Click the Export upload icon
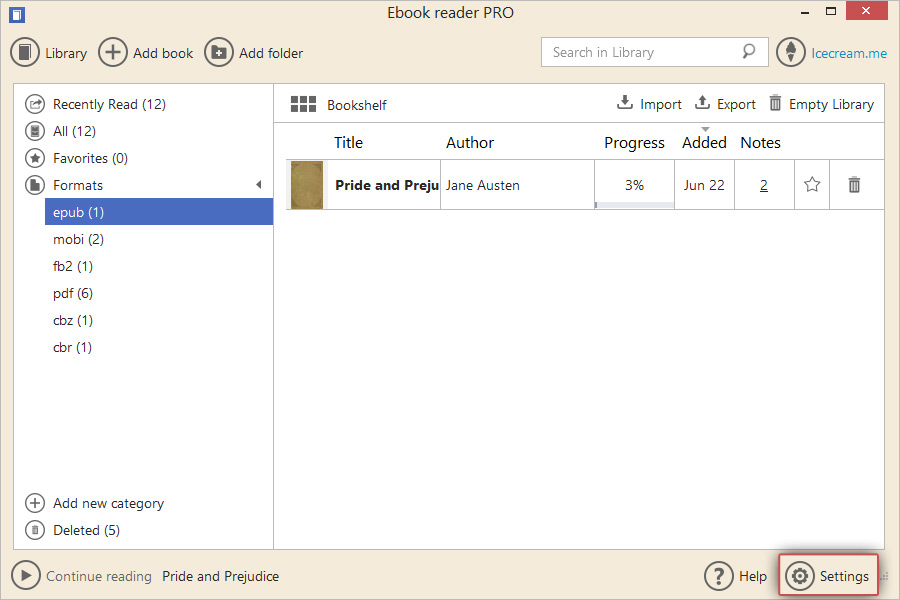This screenshot has height=600, width=900. (x=702, y=102)
